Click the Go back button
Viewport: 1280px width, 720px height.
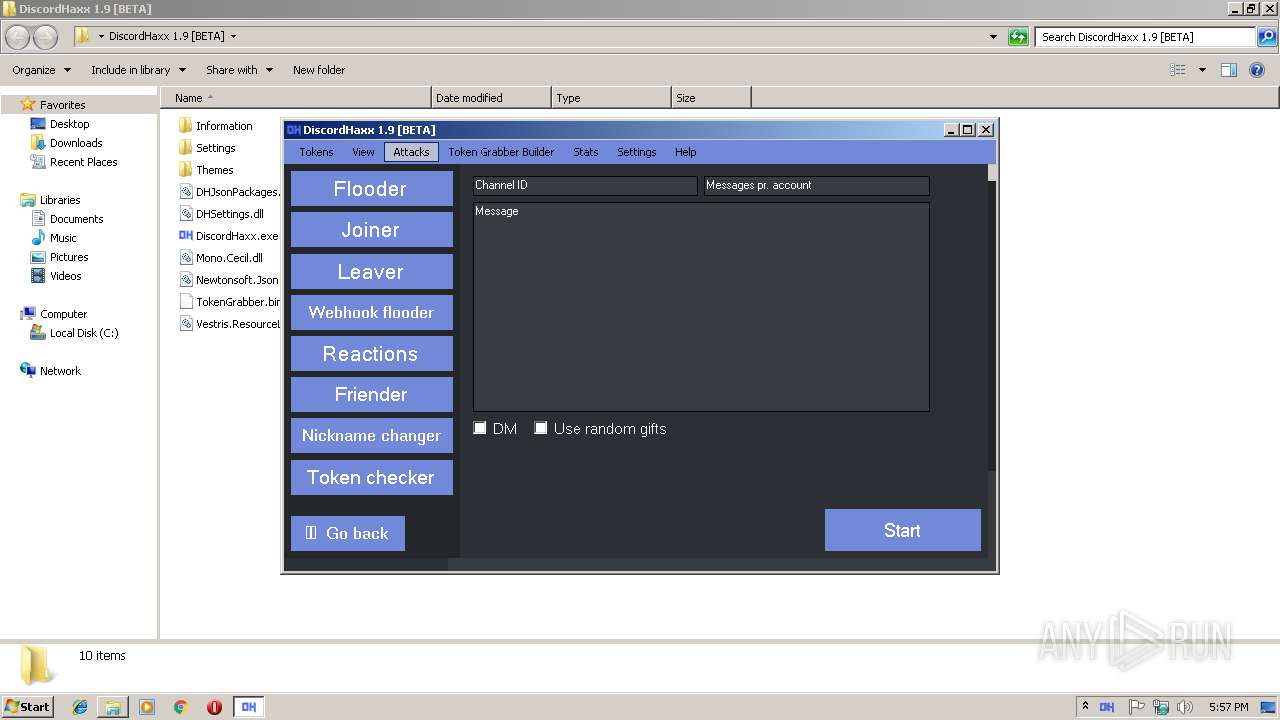click(x=348, y=533)
